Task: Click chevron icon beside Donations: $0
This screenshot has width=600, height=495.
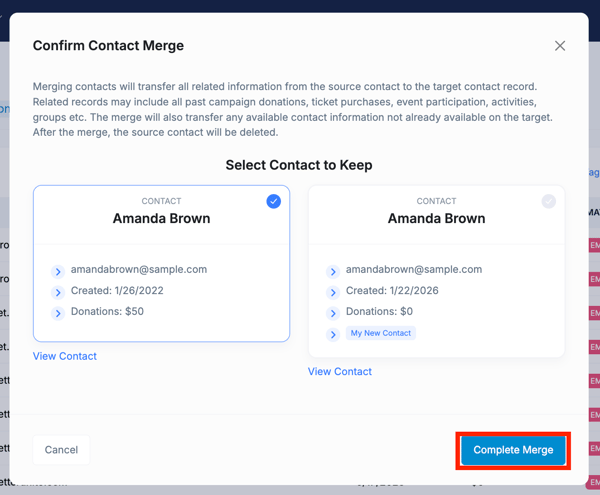Action: coord(333,313)
